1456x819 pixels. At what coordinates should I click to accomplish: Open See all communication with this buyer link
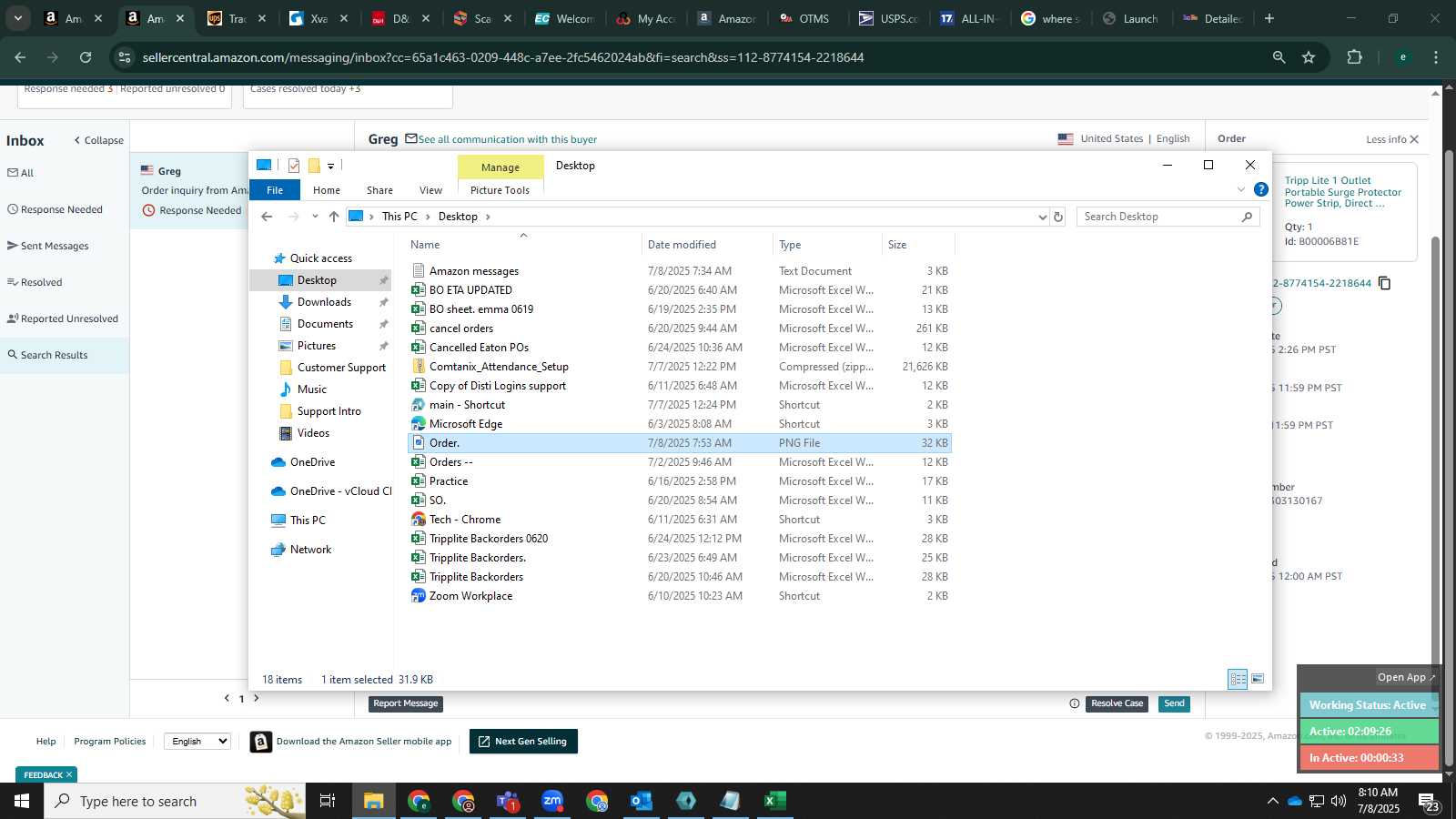[507, 139]
